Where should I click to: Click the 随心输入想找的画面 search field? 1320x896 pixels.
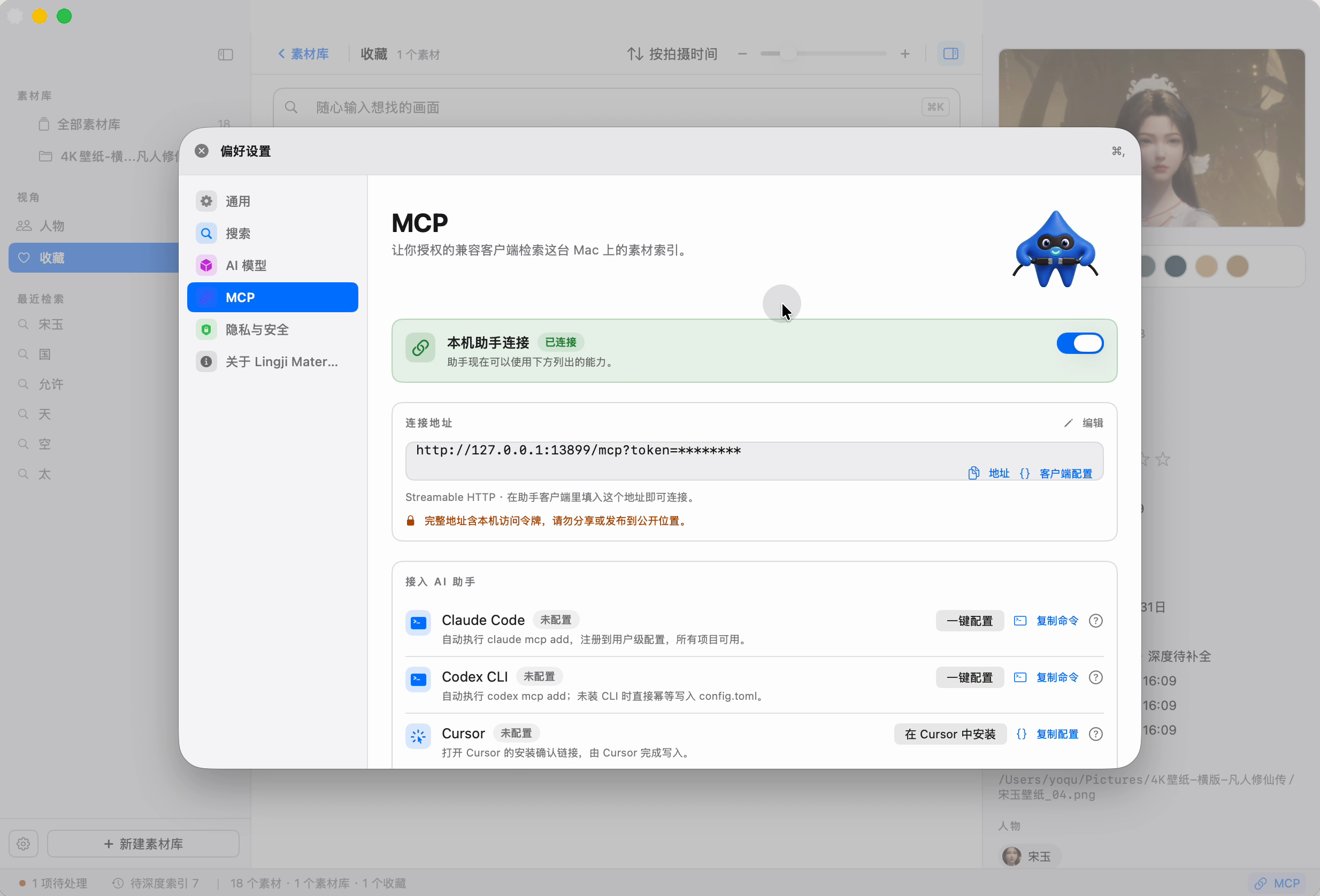[616, 107]
